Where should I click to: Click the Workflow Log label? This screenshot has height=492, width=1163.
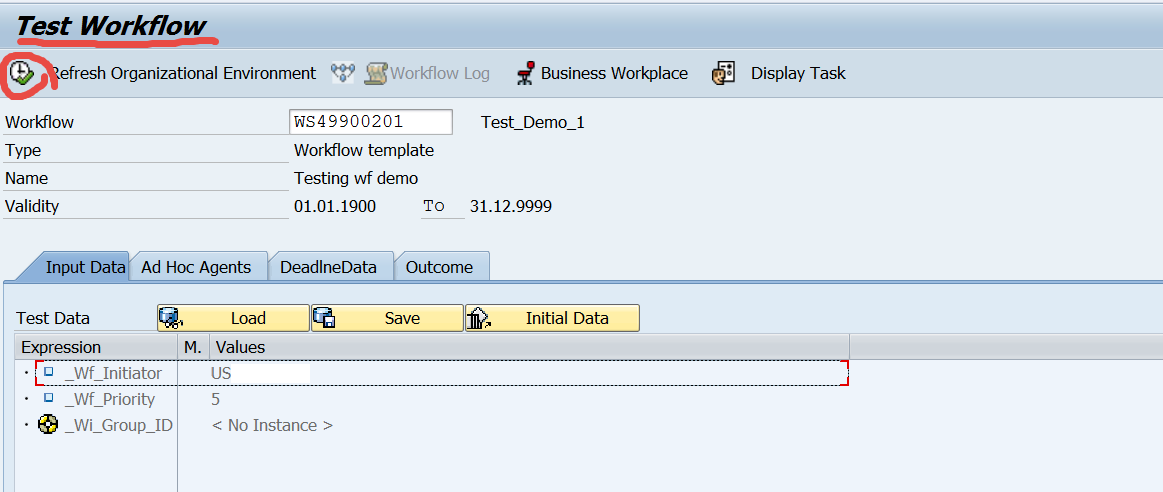pyautogui.click(x=440, y=73)
